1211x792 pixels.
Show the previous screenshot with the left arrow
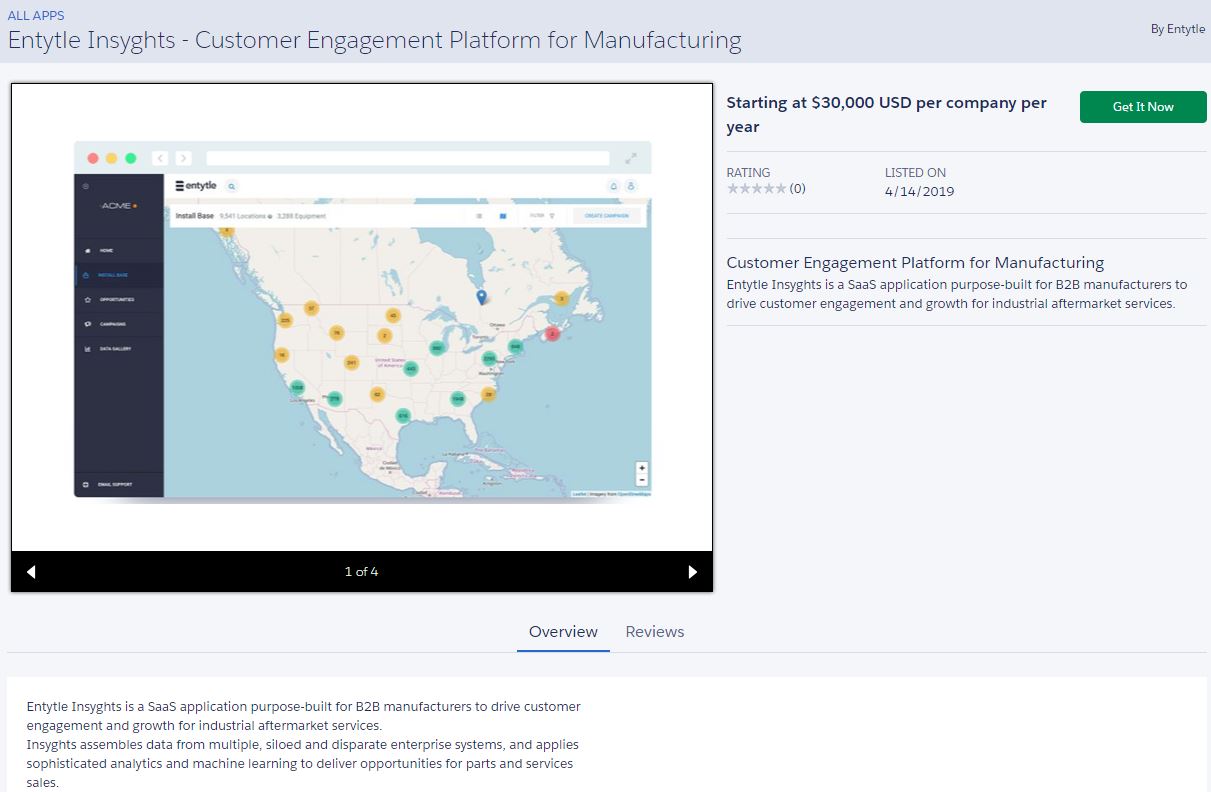coord(31,572)
